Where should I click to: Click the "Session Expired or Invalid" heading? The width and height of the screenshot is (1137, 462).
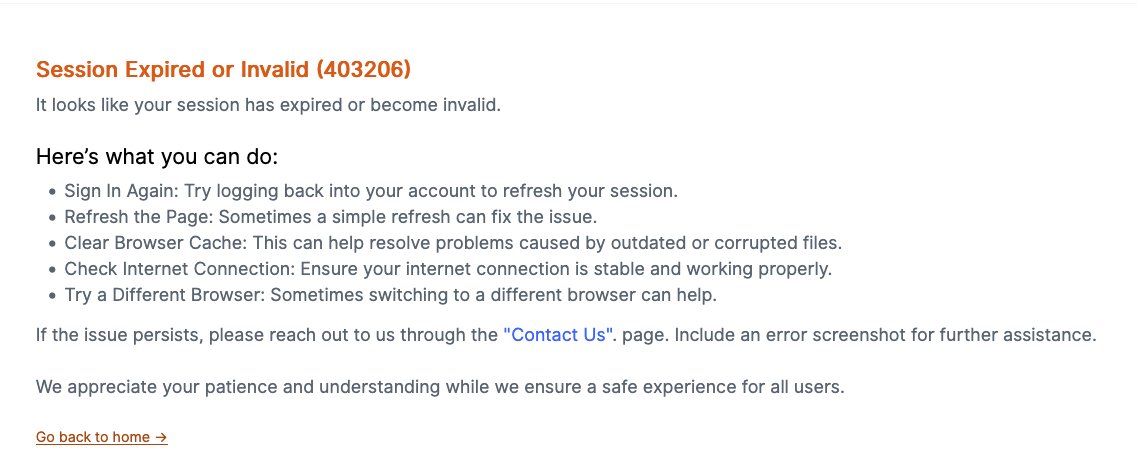click(173, 70)
